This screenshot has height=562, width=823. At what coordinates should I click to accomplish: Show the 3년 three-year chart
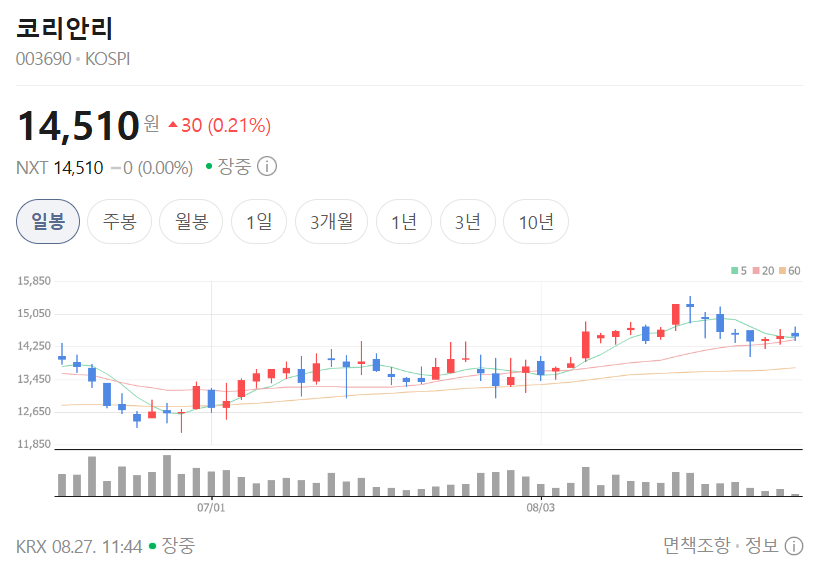(x=468, y=221)
